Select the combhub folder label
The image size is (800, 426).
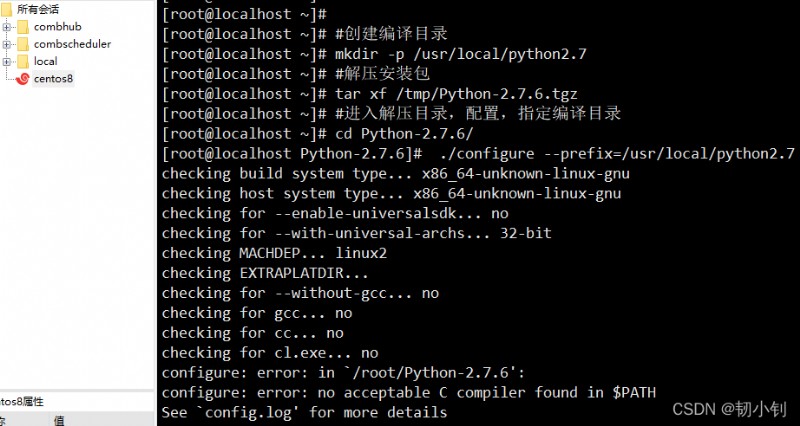(x=58, y=27)
